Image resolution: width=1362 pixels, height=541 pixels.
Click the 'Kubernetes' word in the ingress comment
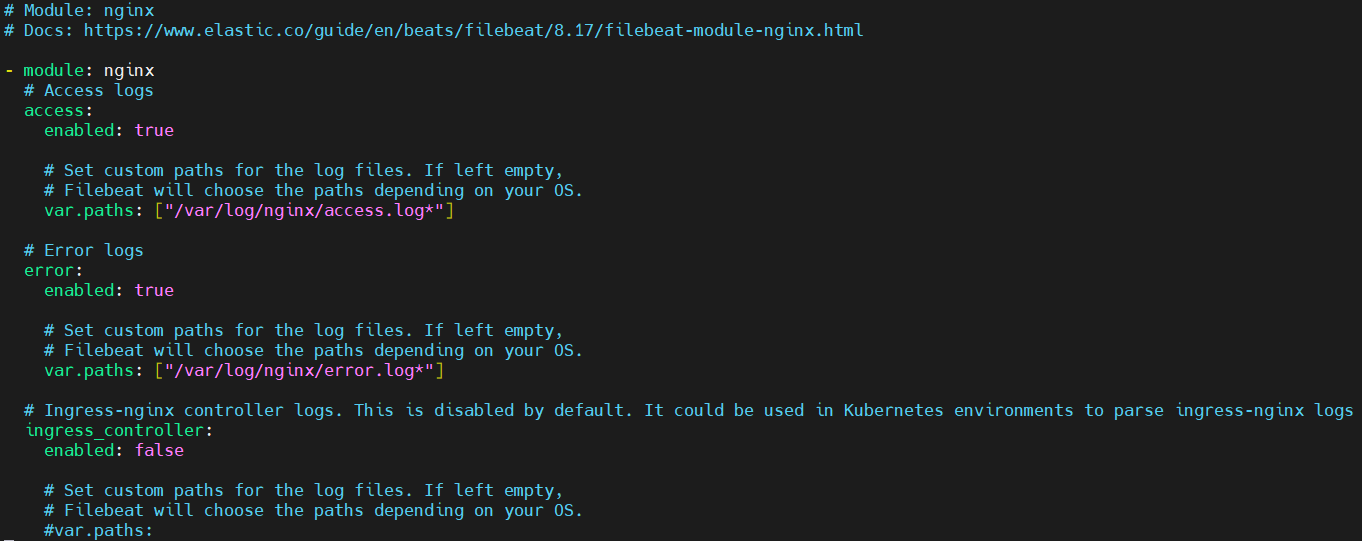coord(893,410)
